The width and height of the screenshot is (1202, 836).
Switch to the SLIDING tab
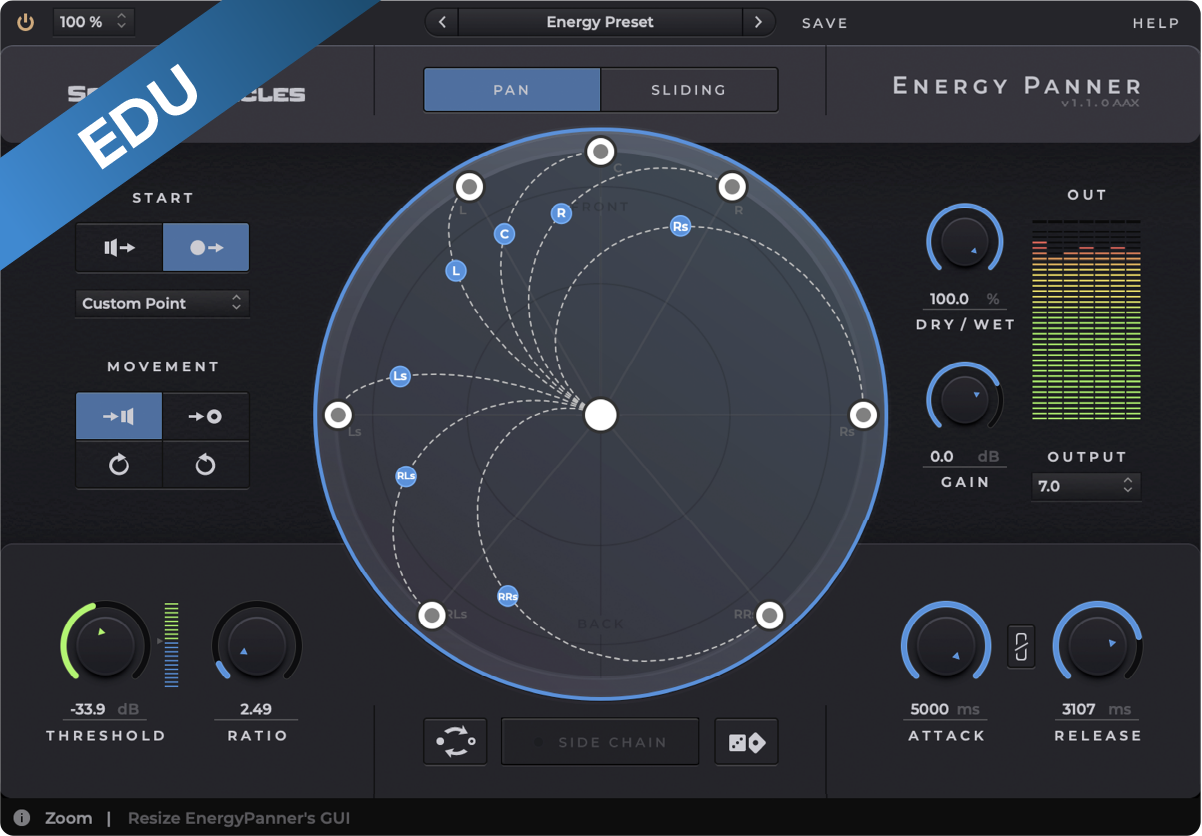pyautogui.click(x=689, y=90)
